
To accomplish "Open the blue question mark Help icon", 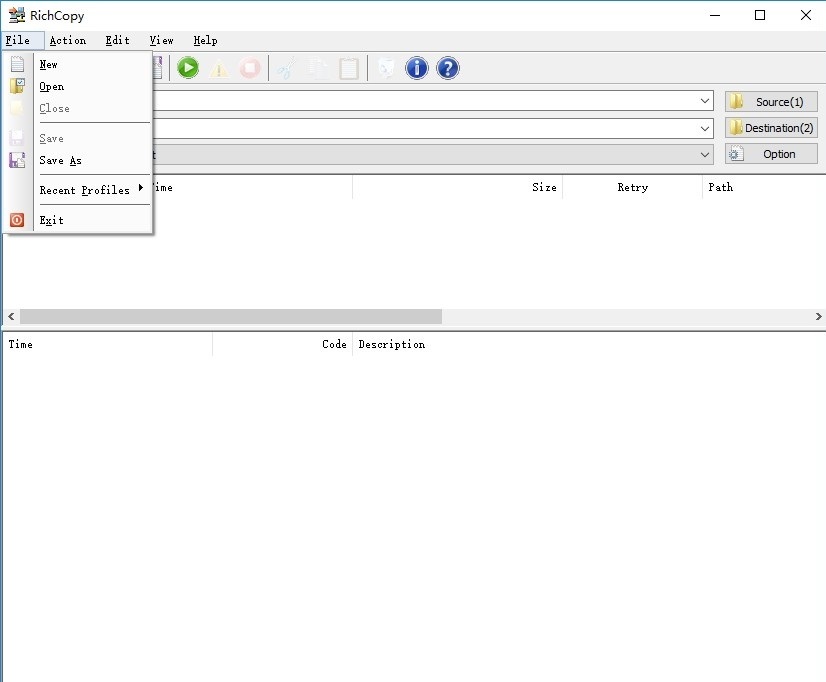I will [448, 68].
